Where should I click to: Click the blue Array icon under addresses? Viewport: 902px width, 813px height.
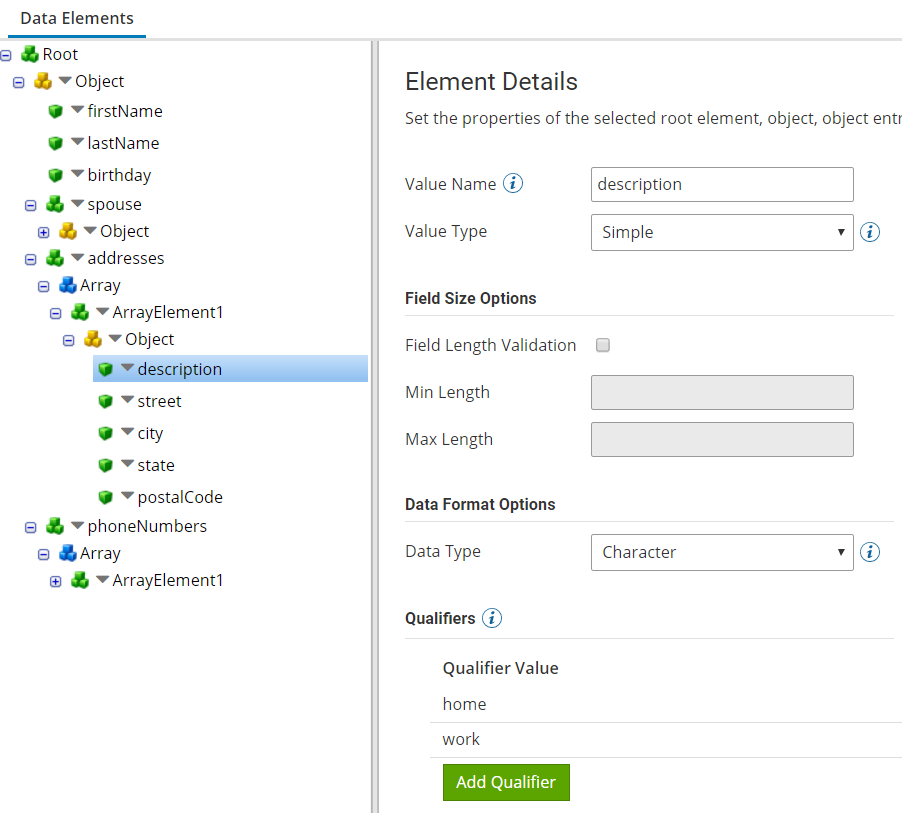(67, 285)
